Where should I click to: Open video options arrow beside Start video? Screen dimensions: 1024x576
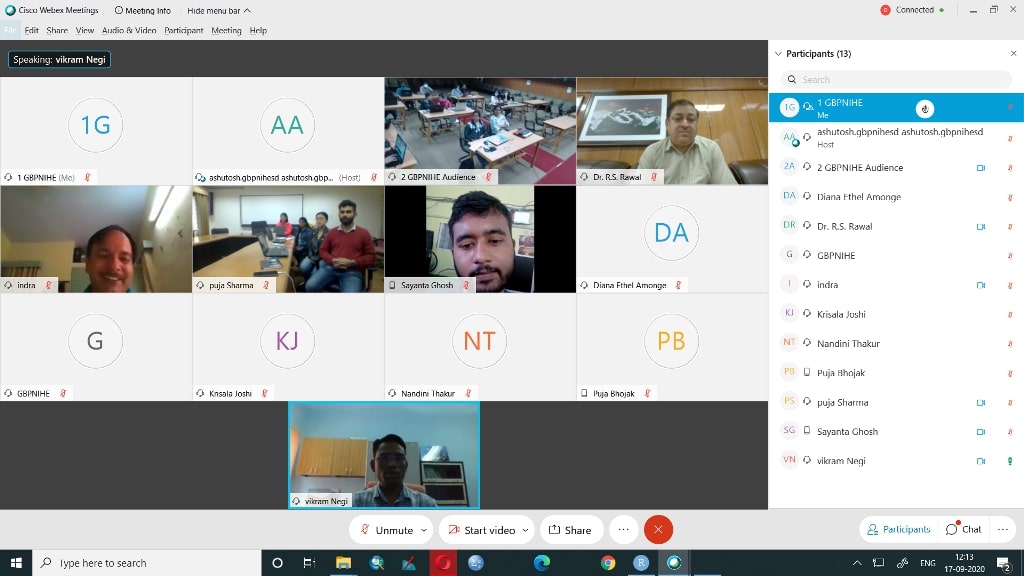pyautogui.click(x=525, y=530)
